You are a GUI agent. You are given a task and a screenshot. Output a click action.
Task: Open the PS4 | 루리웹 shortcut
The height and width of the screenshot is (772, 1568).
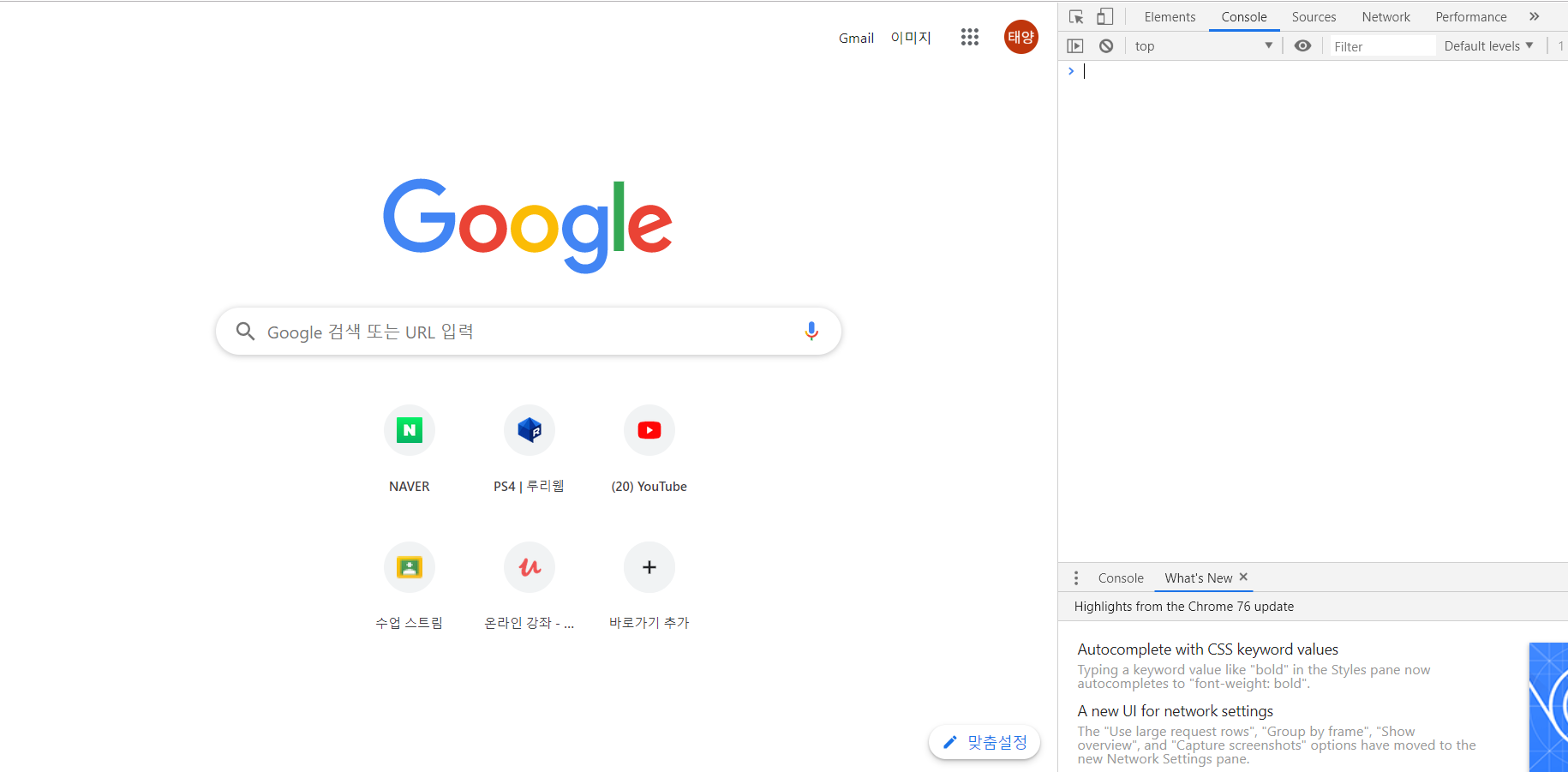(530, 448)
